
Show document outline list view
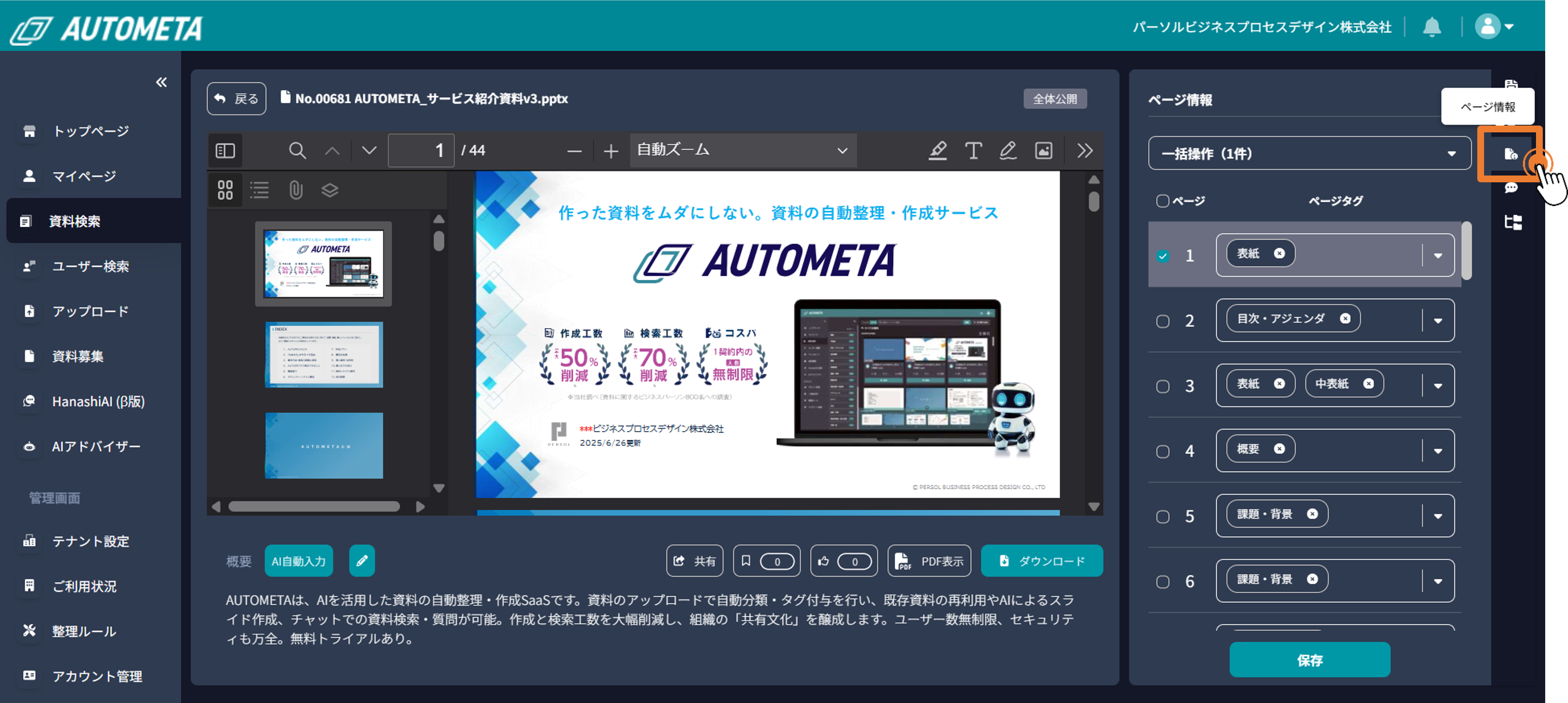coord(259,190)
